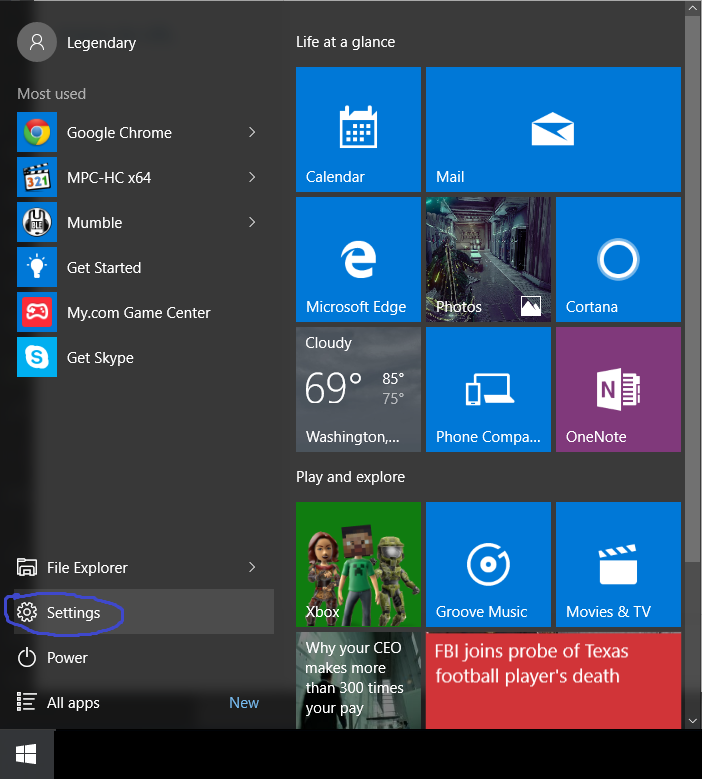The image size is (702, 779).
Task: Click the Start menu scrollbar thumb
Action: coord(693,289)
